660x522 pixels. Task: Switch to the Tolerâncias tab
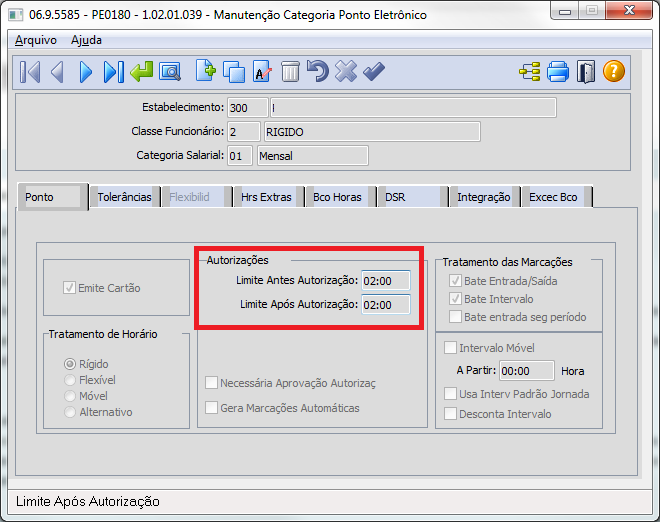(125, 197)
